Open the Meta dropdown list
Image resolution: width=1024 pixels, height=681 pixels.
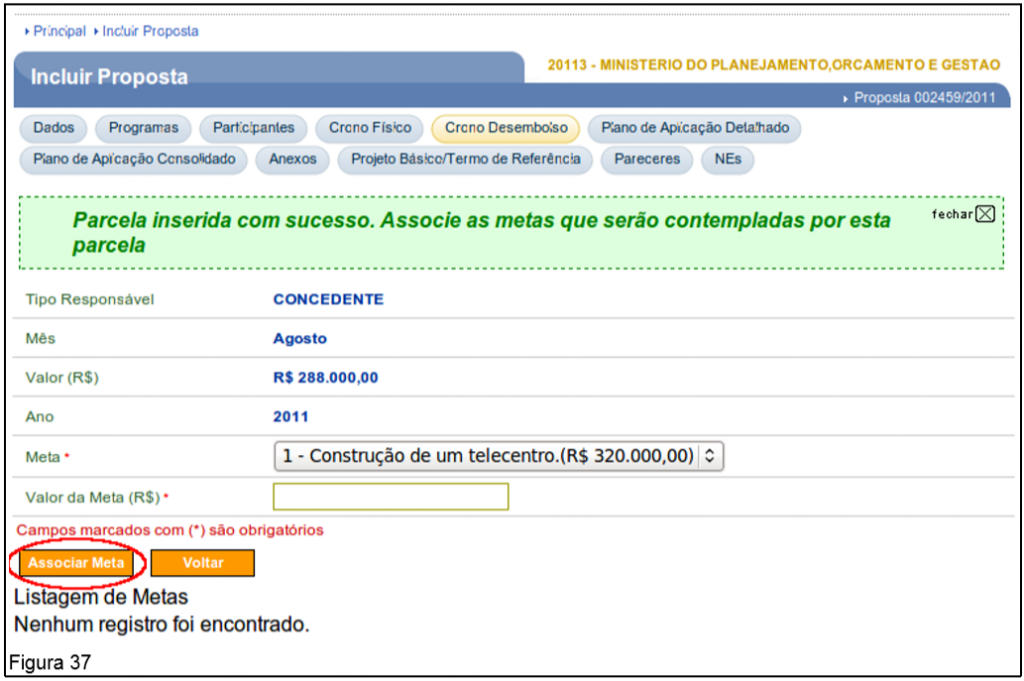tap(498, 456)
